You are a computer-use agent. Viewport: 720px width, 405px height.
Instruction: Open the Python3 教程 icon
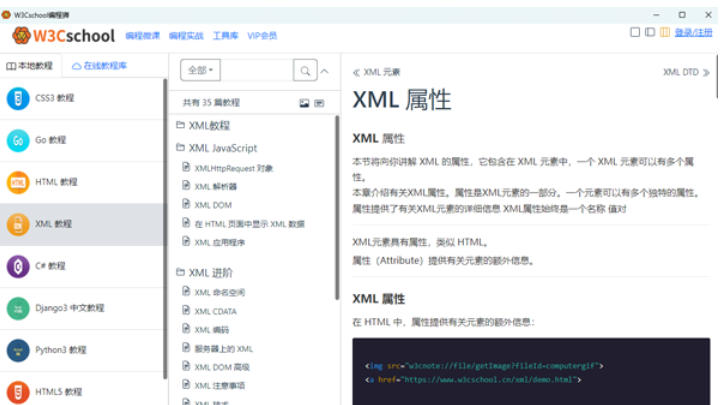[x=18, y=350]
